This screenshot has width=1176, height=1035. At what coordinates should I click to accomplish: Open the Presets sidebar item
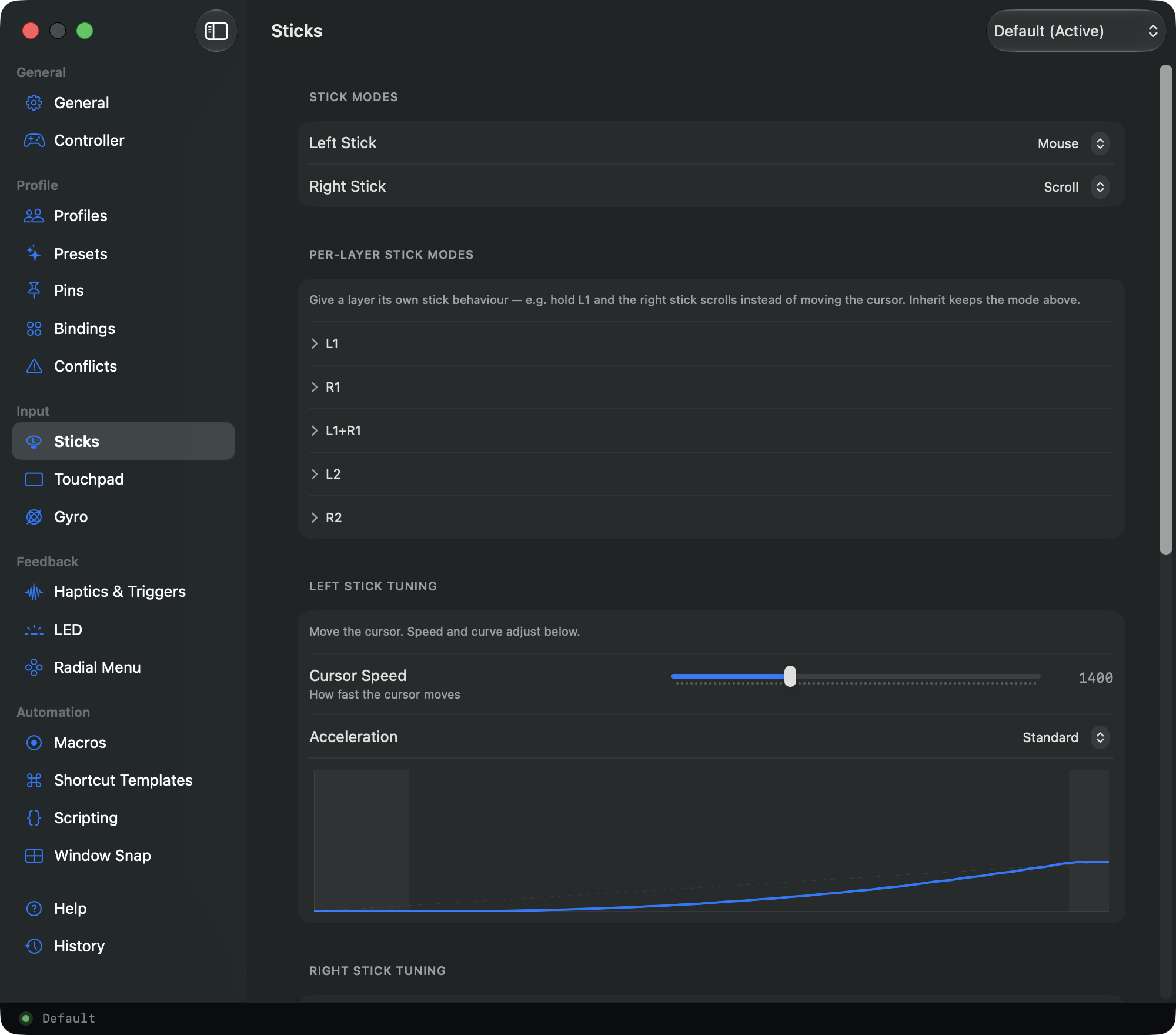123,253
